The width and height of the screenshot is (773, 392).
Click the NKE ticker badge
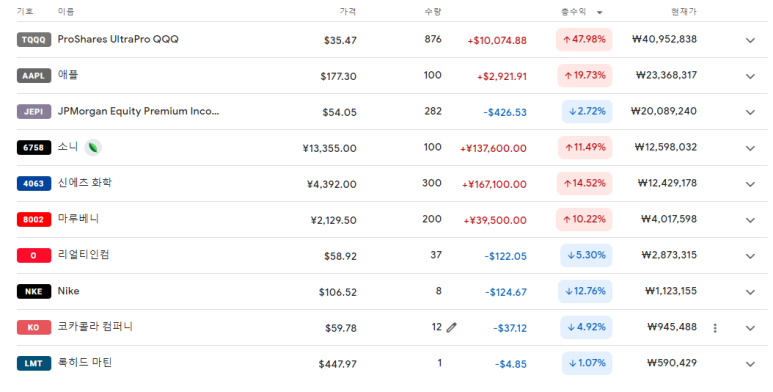[x=34, y=291]
